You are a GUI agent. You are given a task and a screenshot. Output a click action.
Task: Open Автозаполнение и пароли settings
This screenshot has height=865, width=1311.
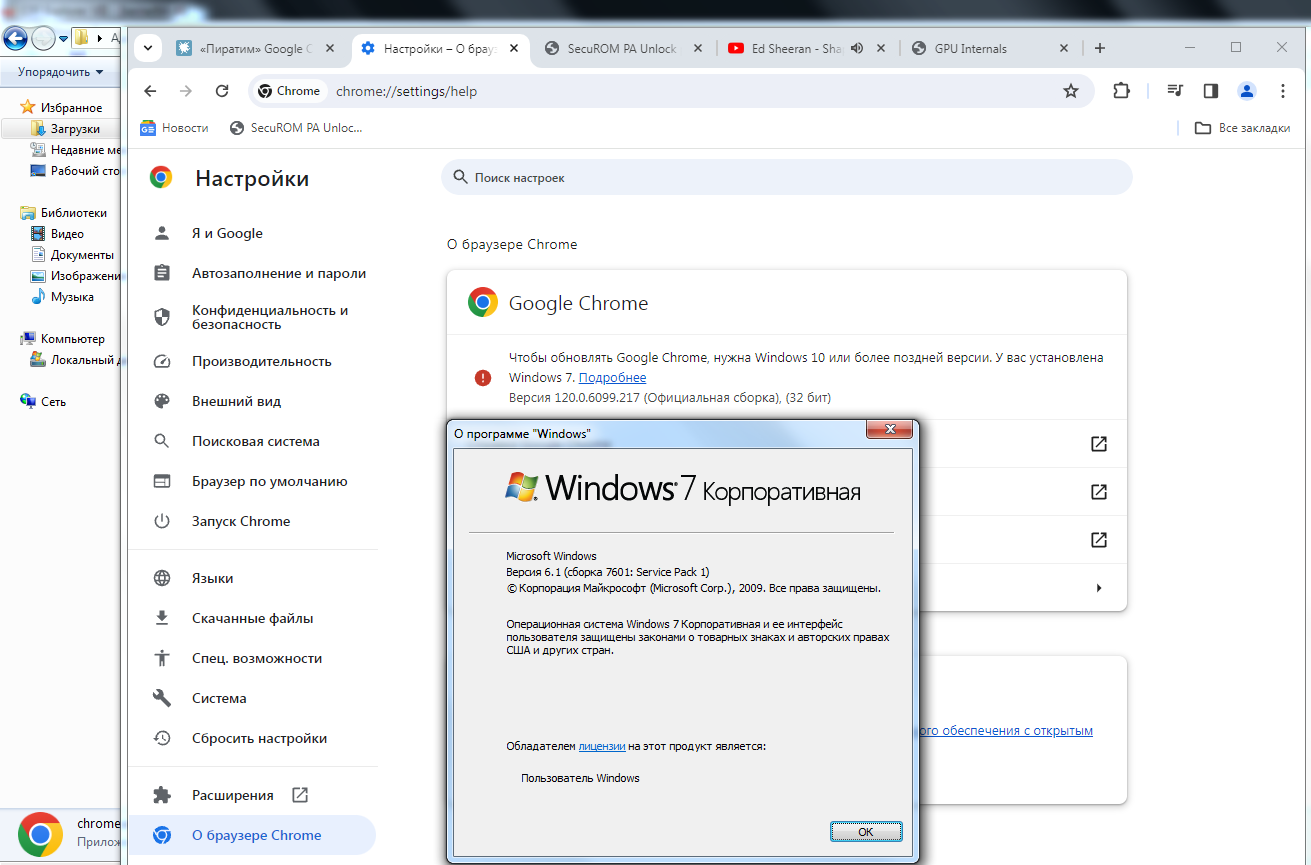point(252,273)
